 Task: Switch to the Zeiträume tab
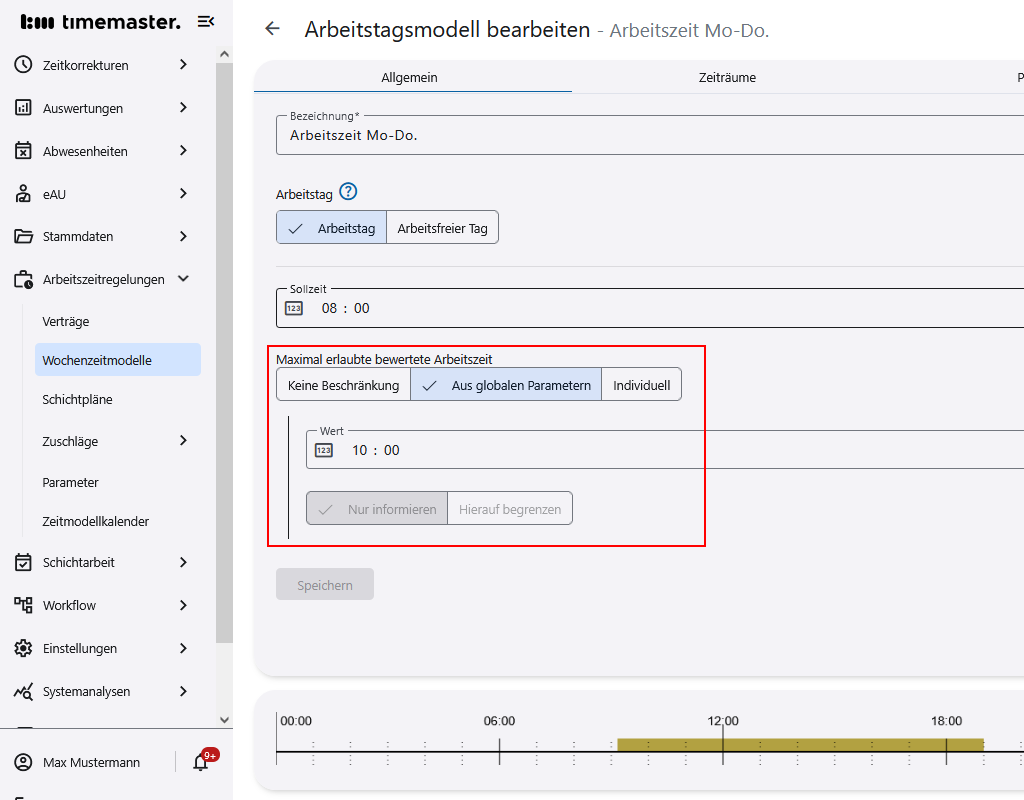click(727, 77)
